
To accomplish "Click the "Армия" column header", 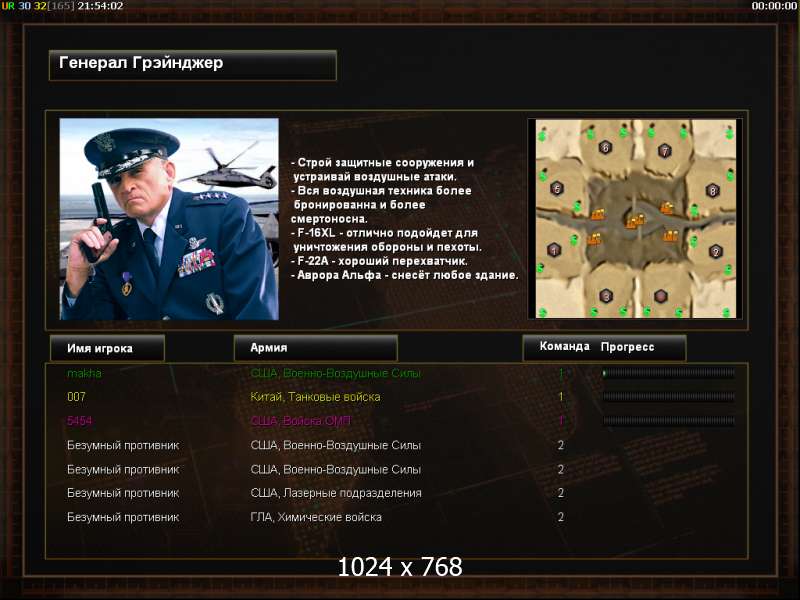I will pyautogui.click(x=315, y=348).
